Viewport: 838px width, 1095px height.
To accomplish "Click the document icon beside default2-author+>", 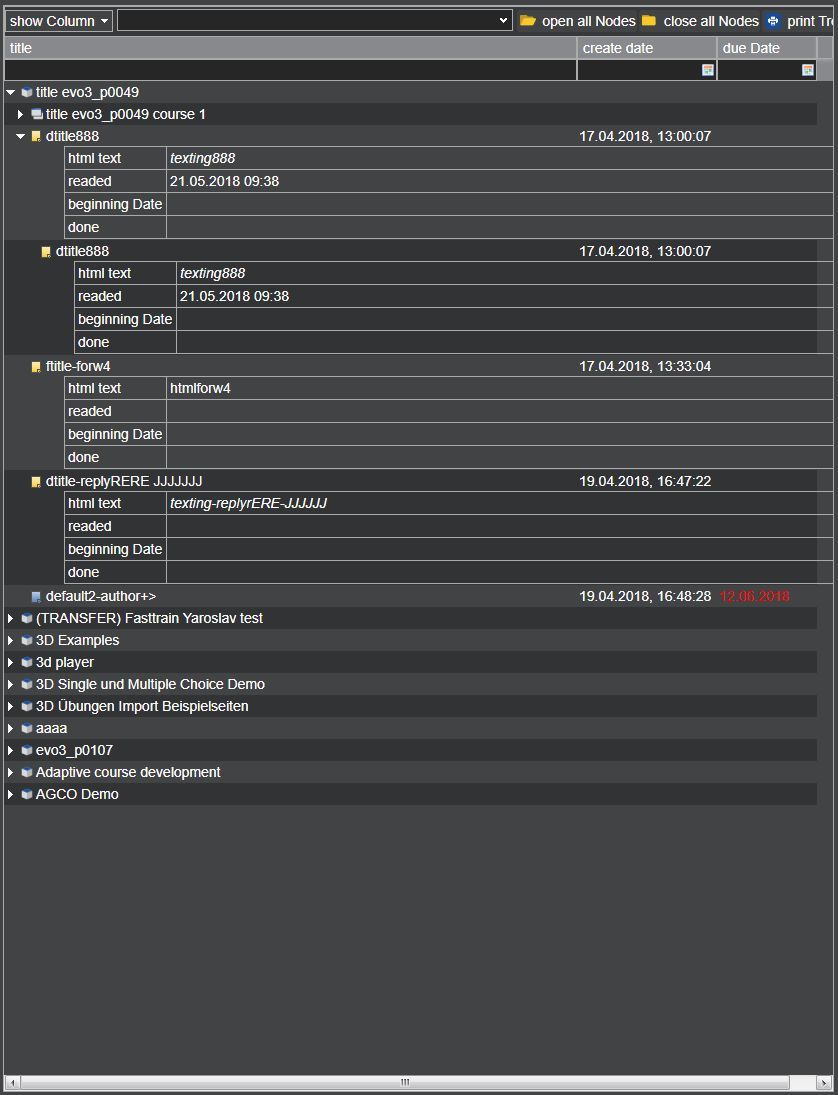I will (37, 597).
